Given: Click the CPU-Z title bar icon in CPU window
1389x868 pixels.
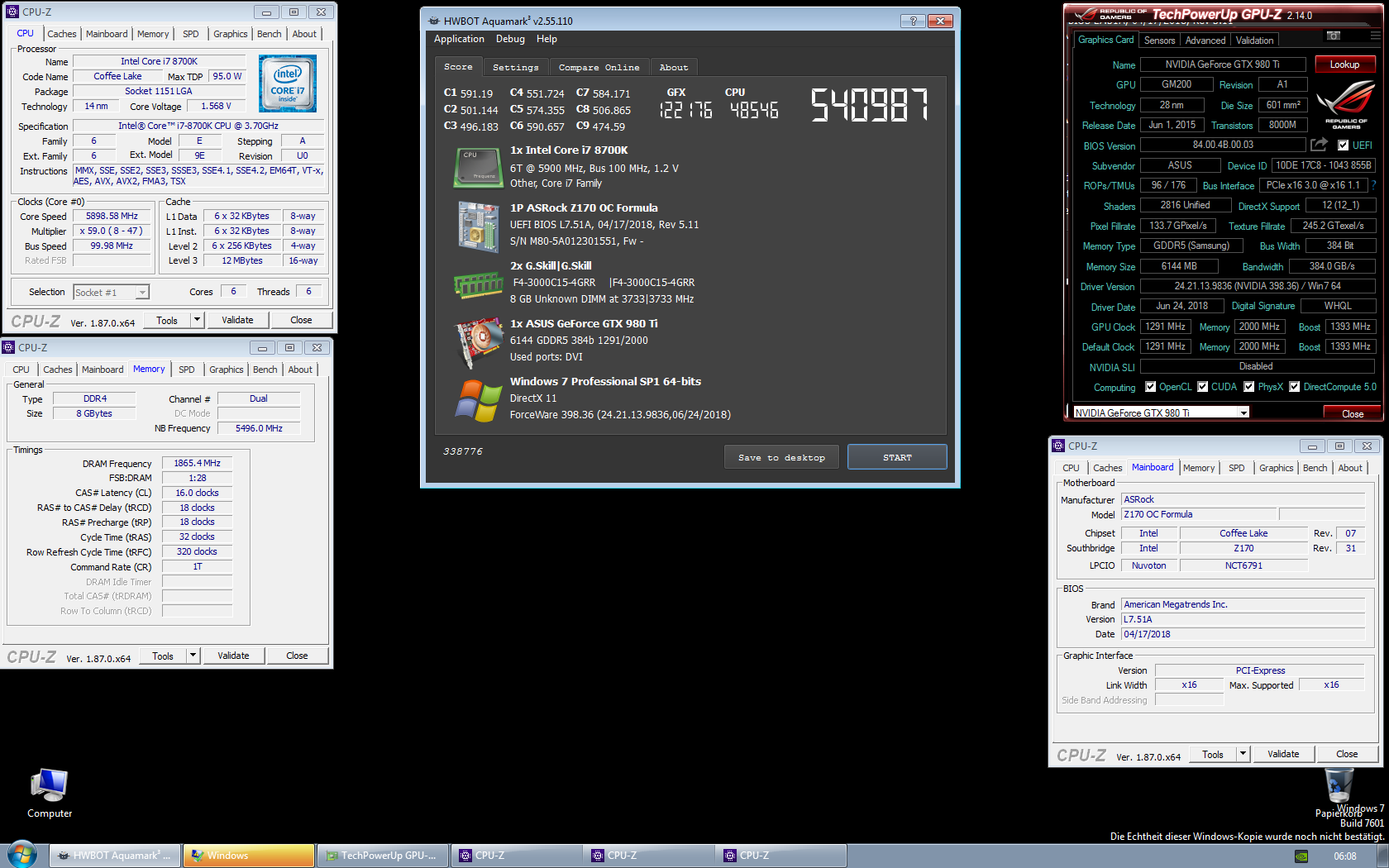Looking at the screenshot, I should (12, 12).
